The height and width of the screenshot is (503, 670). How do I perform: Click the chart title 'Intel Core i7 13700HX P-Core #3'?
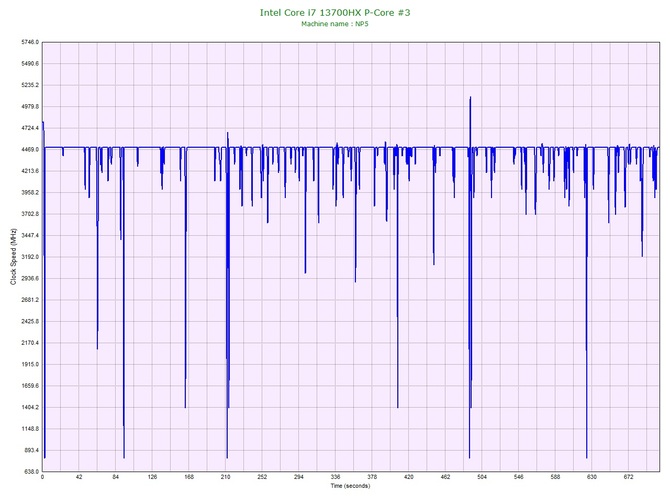[335, 12]
